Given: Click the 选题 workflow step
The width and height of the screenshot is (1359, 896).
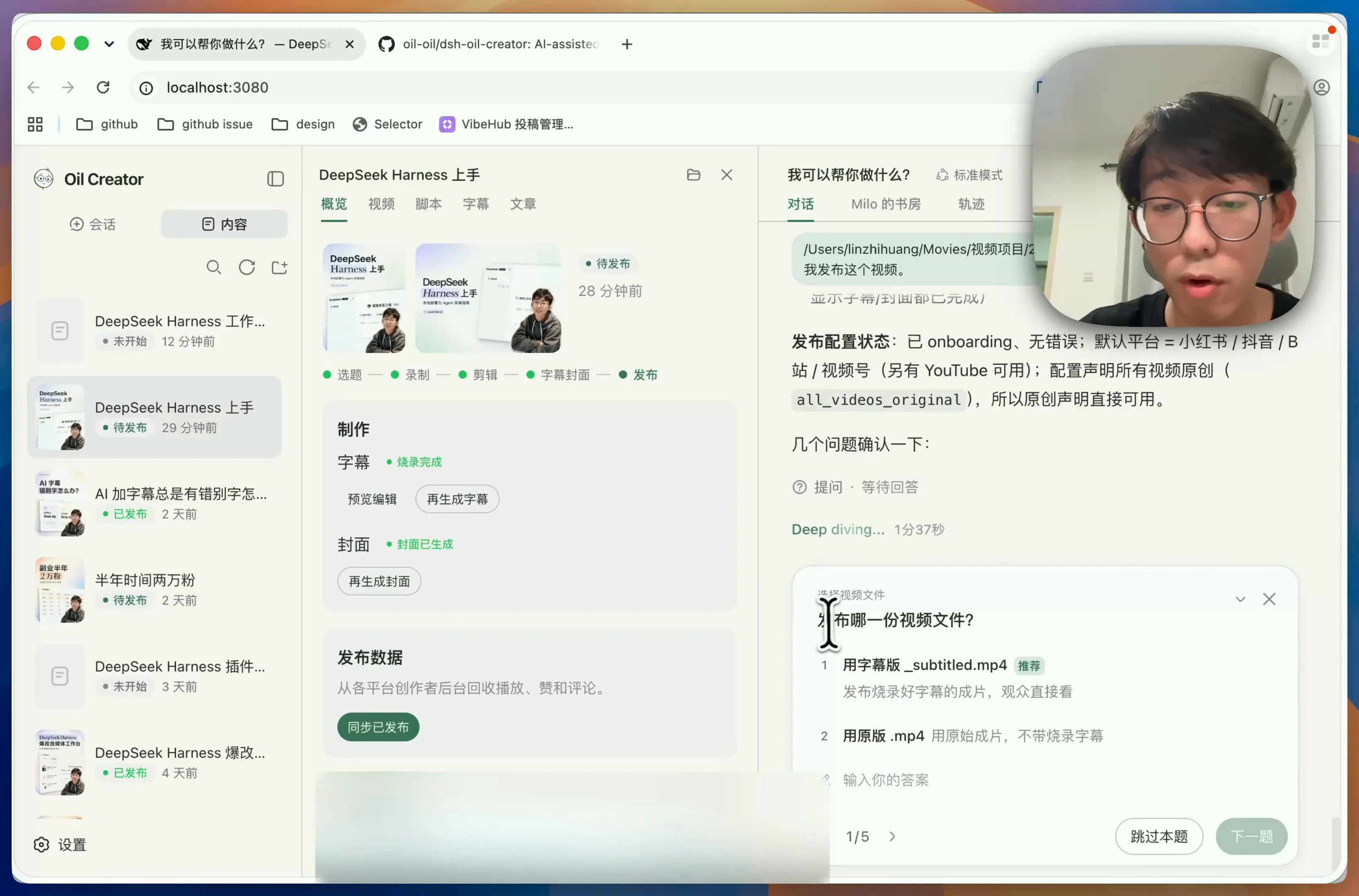Looking at the screenshot, I should (x=343, y=375).
